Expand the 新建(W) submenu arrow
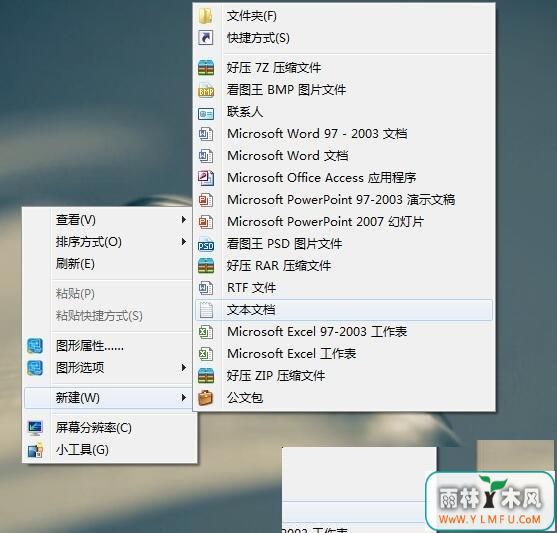 pos(183,397)
